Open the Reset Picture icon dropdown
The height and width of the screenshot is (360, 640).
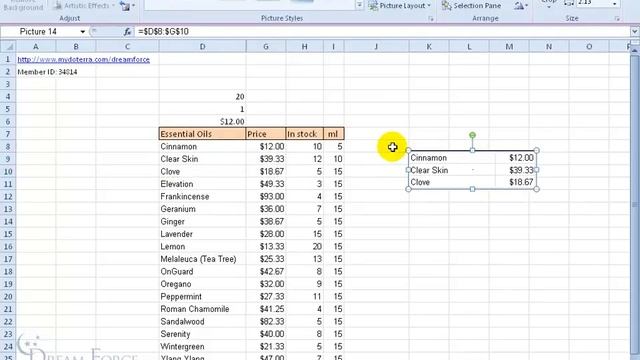127,6
